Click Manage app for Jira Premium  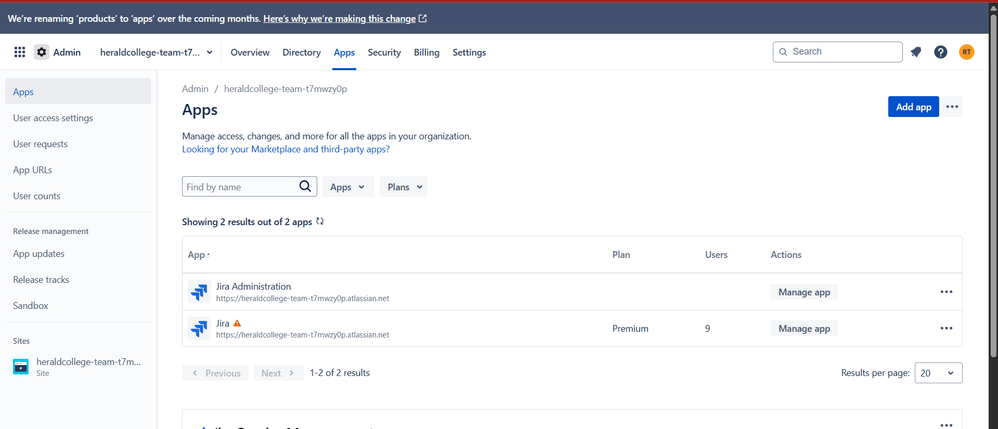tap(805, 328)
